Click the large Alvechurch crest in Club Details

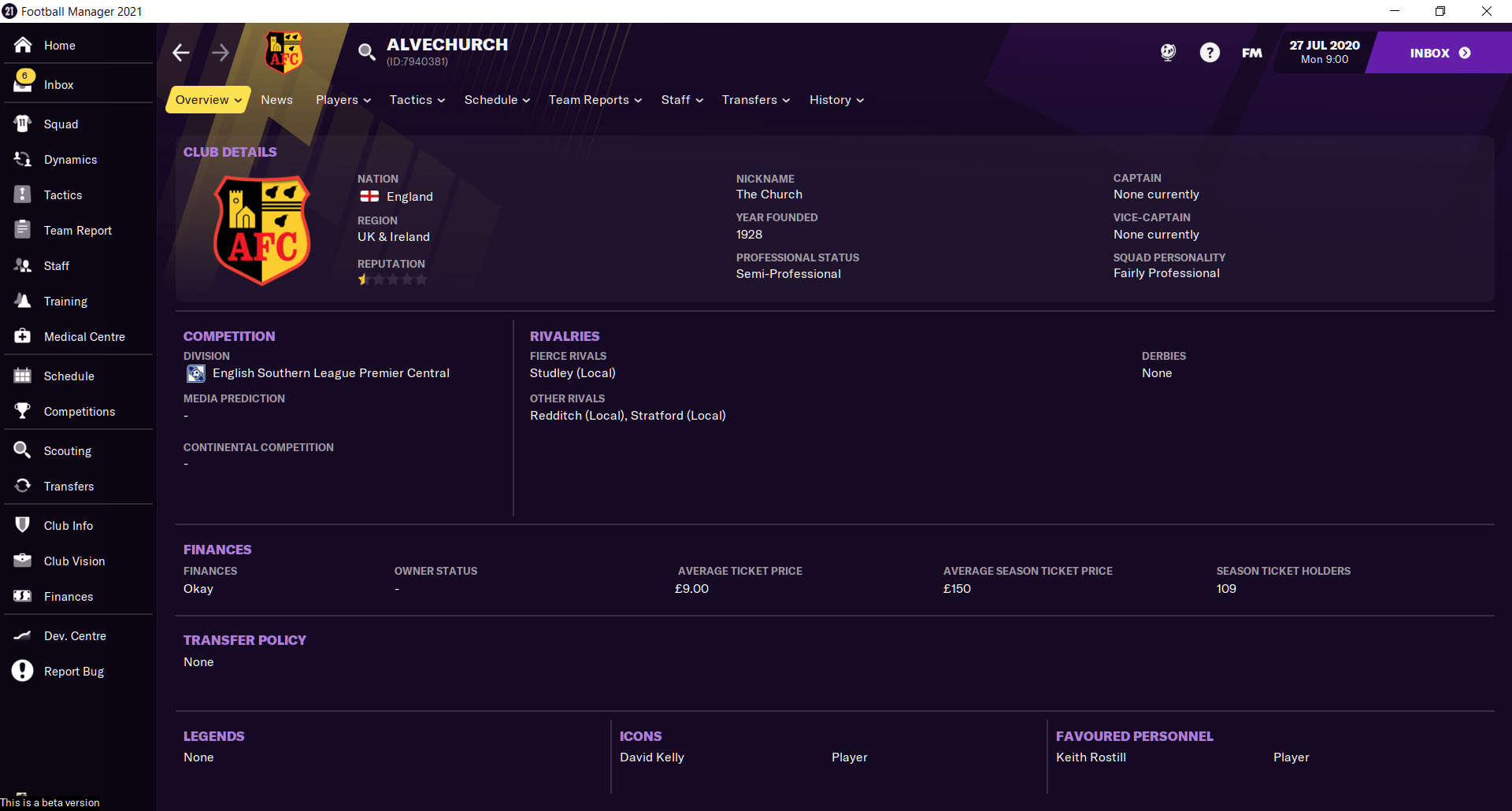pyautogui.click(x=263, y=230)
